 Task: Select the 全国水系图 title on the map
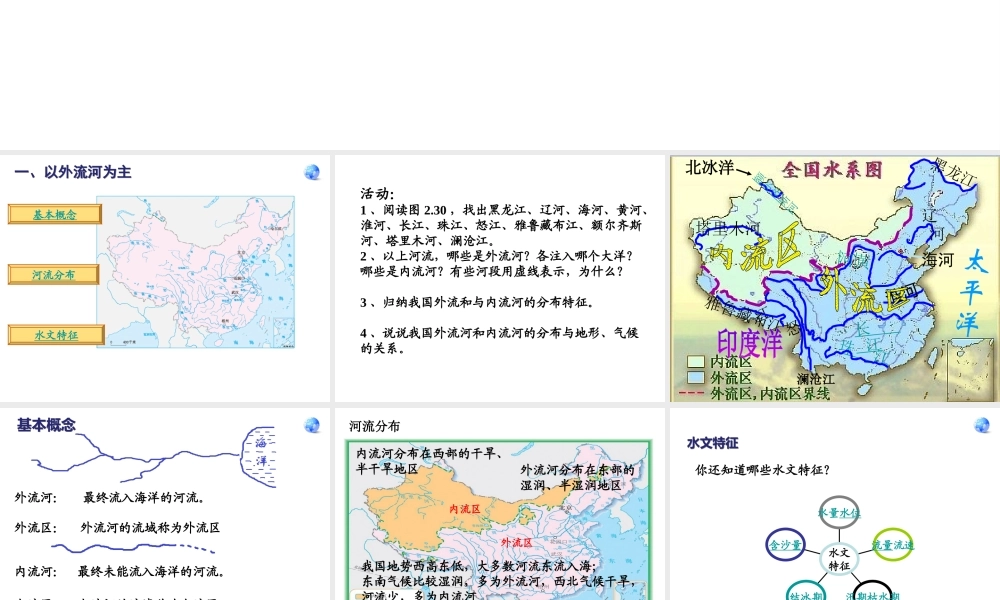pyautogui.click(x=832, y=170)
